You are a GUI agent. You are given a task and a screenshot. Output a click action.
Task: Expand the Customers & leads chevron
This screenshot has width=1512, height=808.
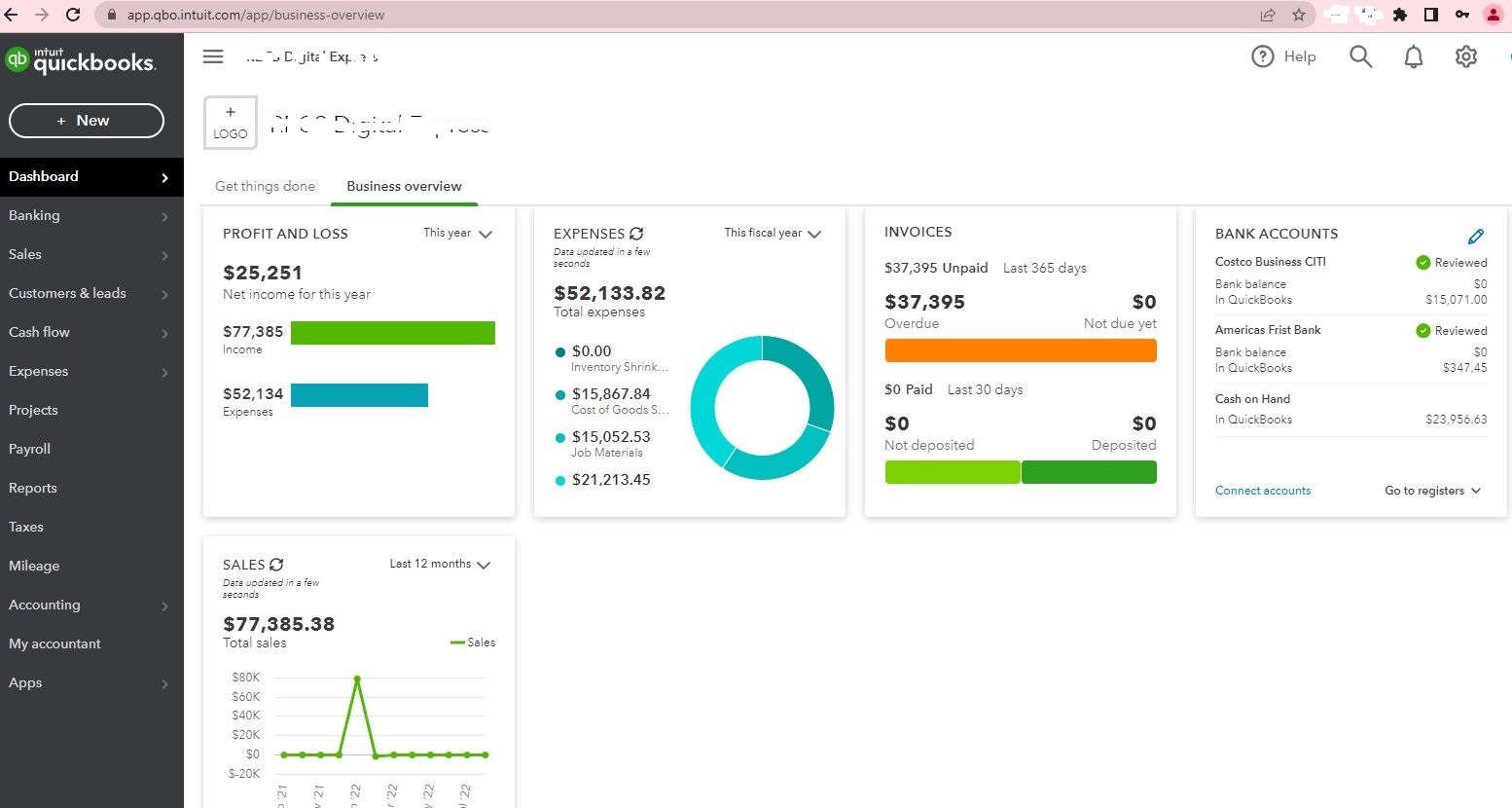click(164, 294)
